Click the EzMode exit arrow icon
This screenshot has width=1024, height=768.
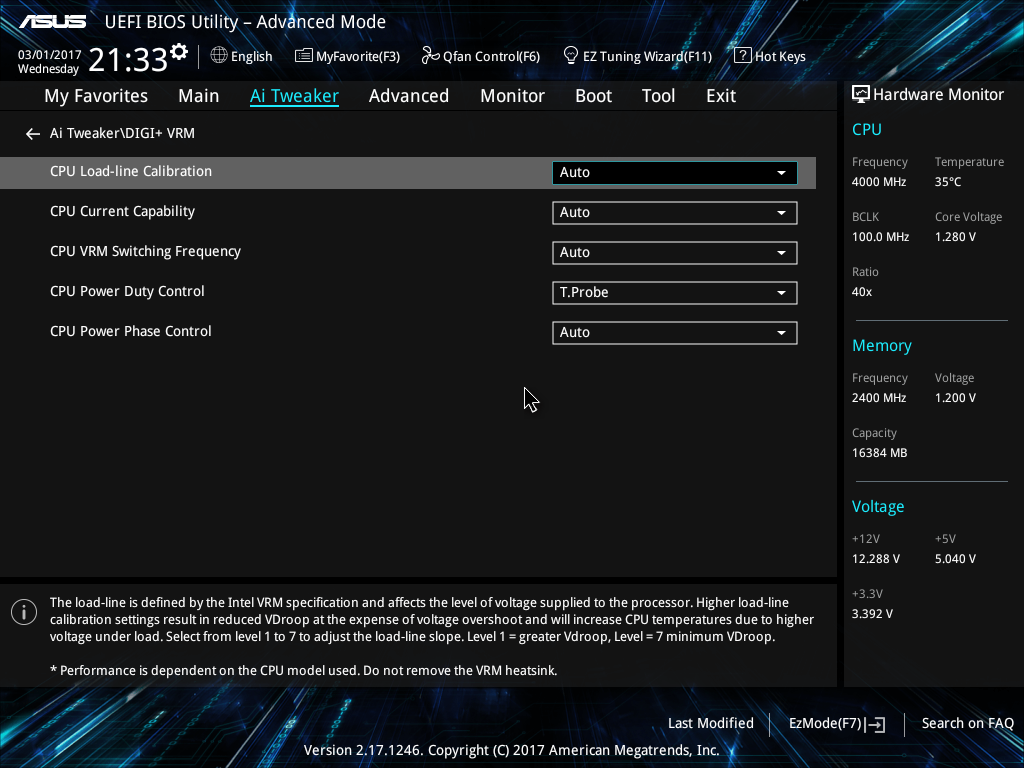[876, 724]
